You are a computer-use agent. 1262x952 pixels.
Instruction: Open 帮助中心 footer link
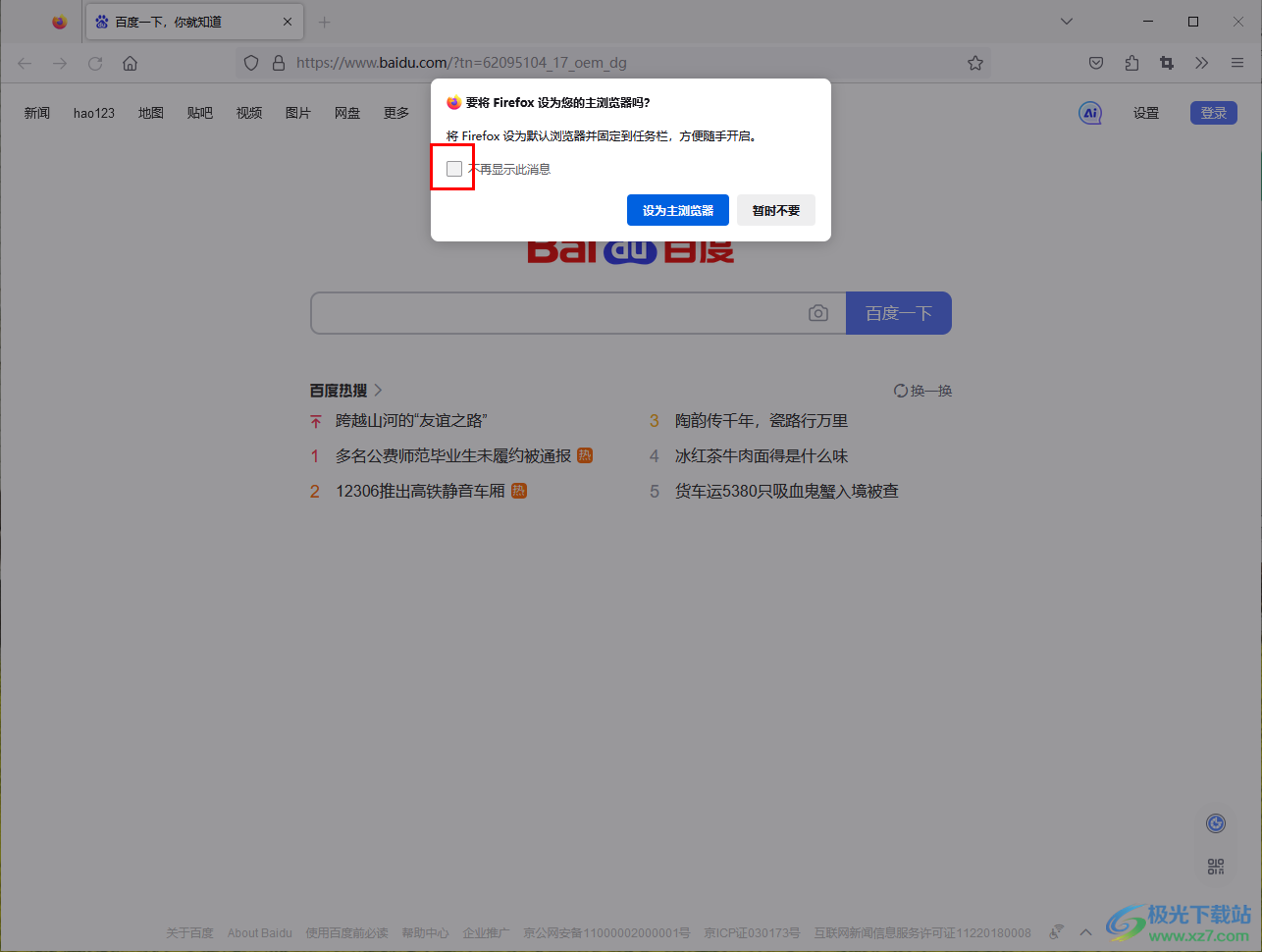(426, 933)
